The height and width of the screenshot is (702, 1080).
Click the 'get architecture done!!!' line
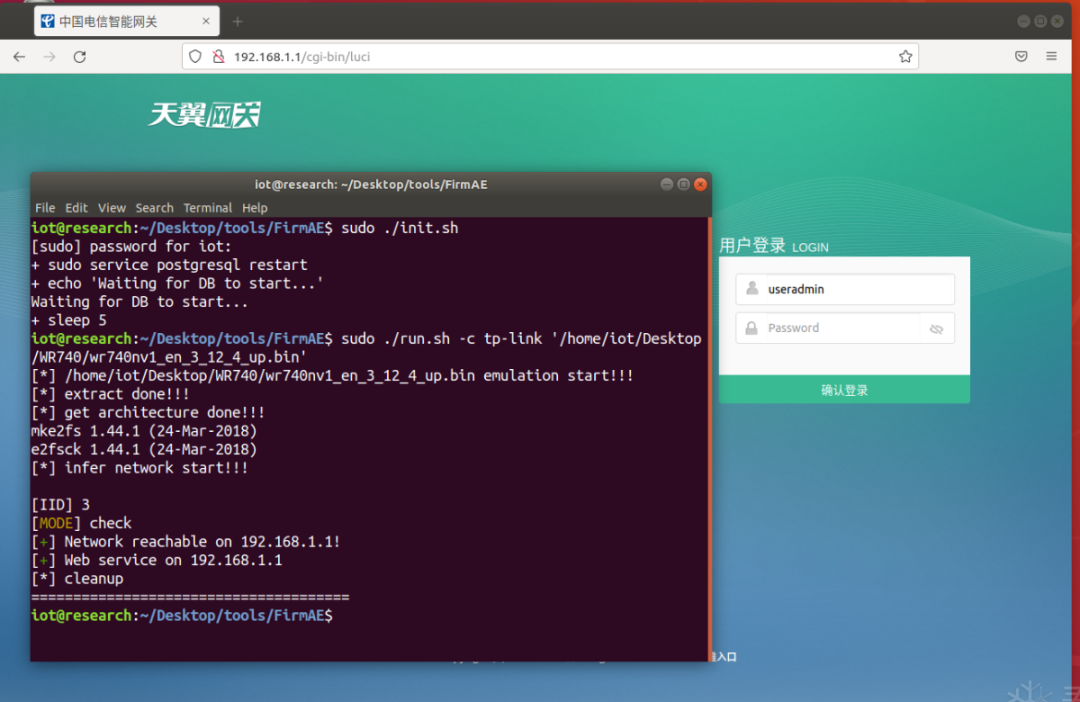coord(148,413)
